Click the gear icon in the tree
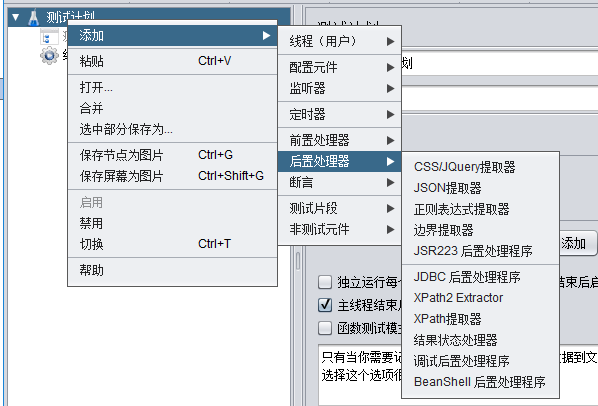This screenshot has width=598, height=406. 50,56
